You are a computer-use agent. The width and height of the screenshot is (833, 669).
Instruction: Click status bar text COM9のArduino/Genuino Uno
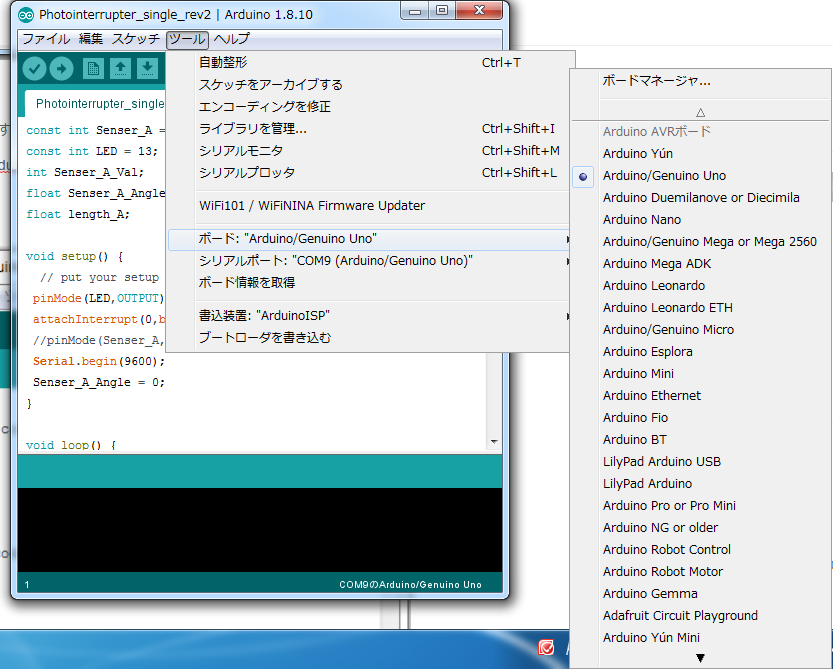[410, 585]
